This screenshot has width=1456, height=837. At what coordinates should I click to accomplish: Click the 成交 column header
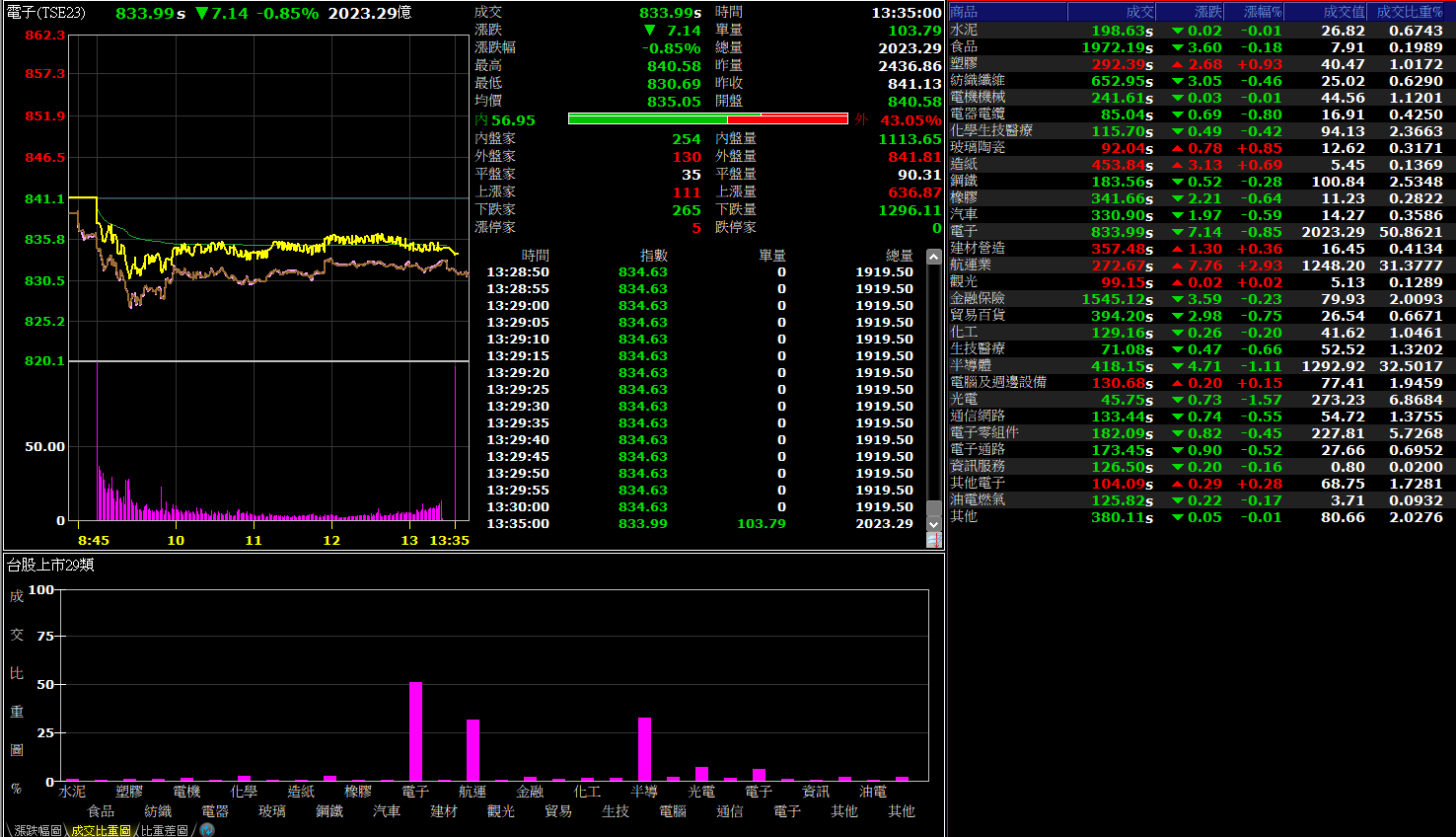1139,12
